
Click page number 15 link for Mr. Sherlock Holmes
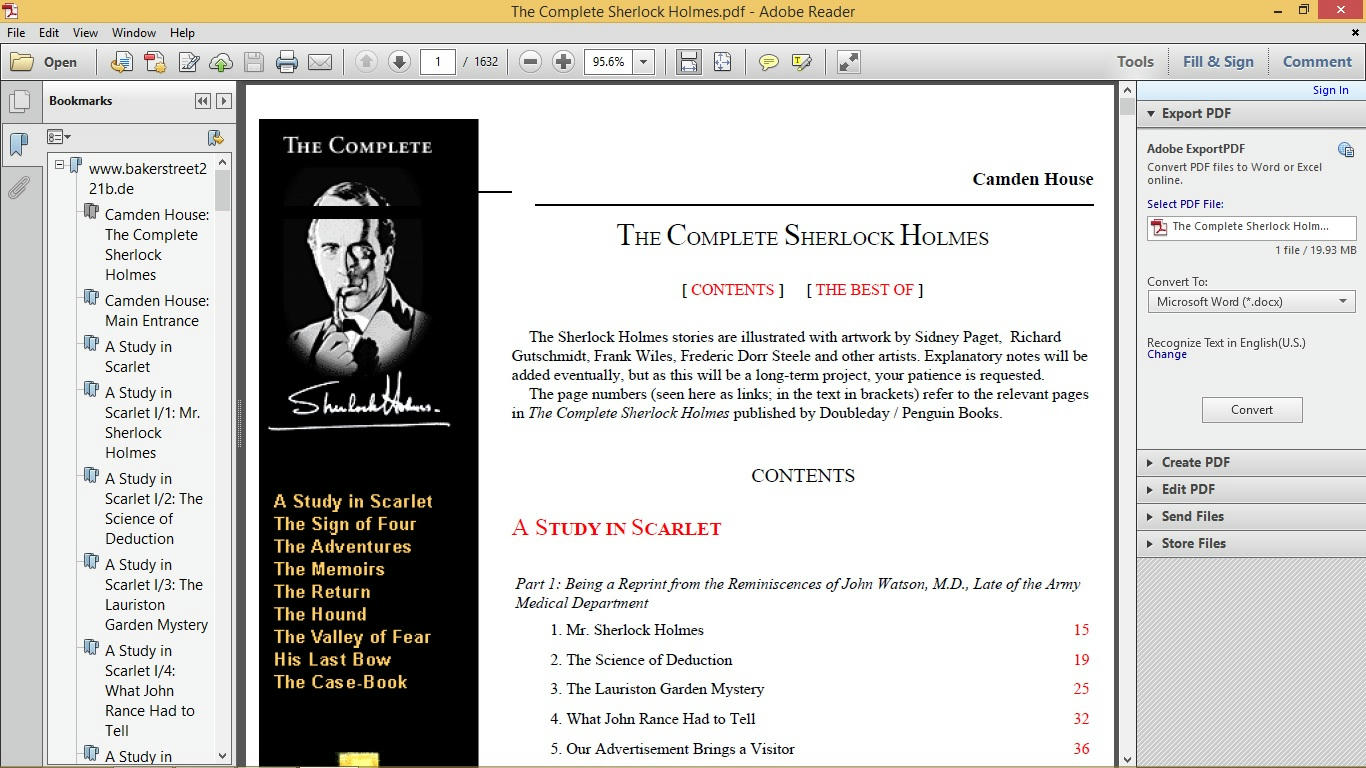tap(1081, 630)
